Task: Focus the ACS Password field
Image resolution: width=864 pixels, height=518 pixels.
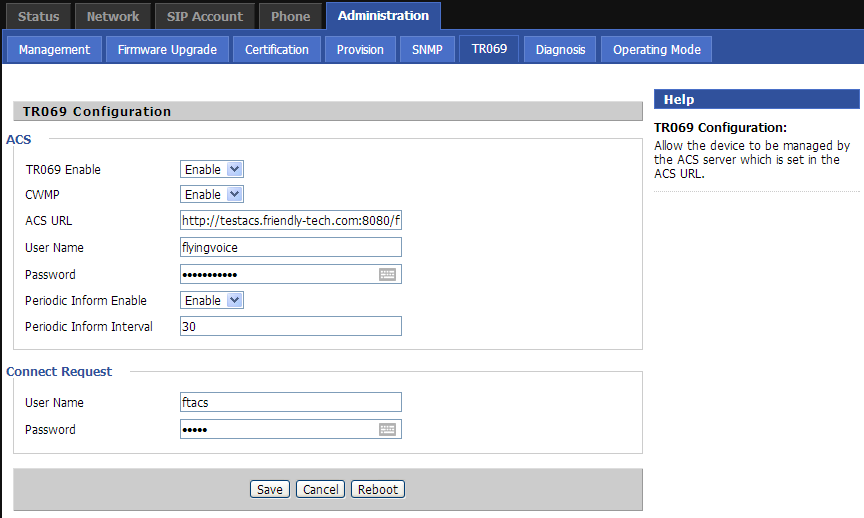Action: click(291, 274)
